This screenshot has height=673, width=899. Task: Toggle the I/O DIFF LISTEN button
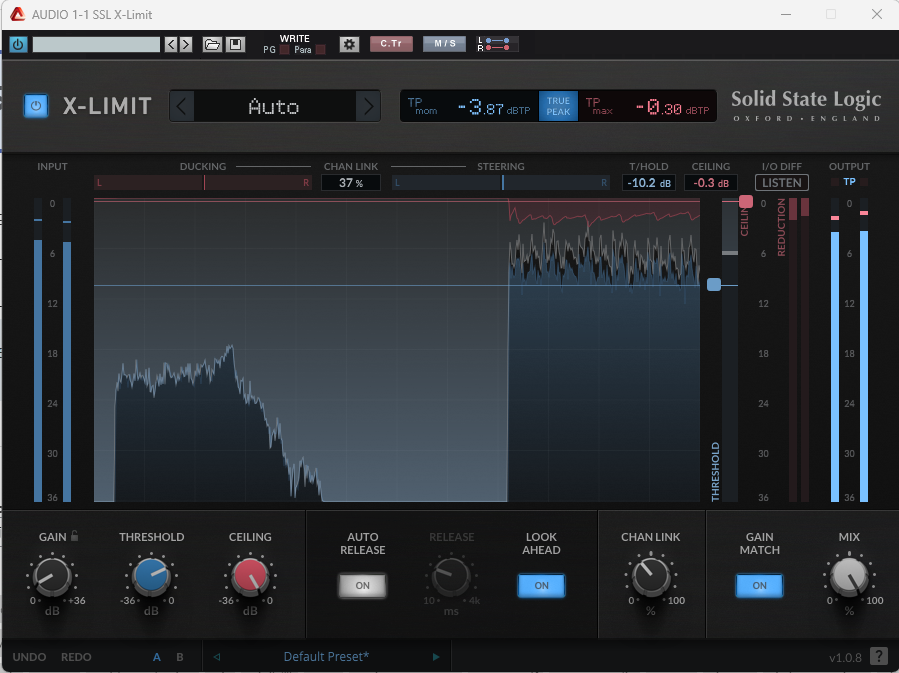781,183
